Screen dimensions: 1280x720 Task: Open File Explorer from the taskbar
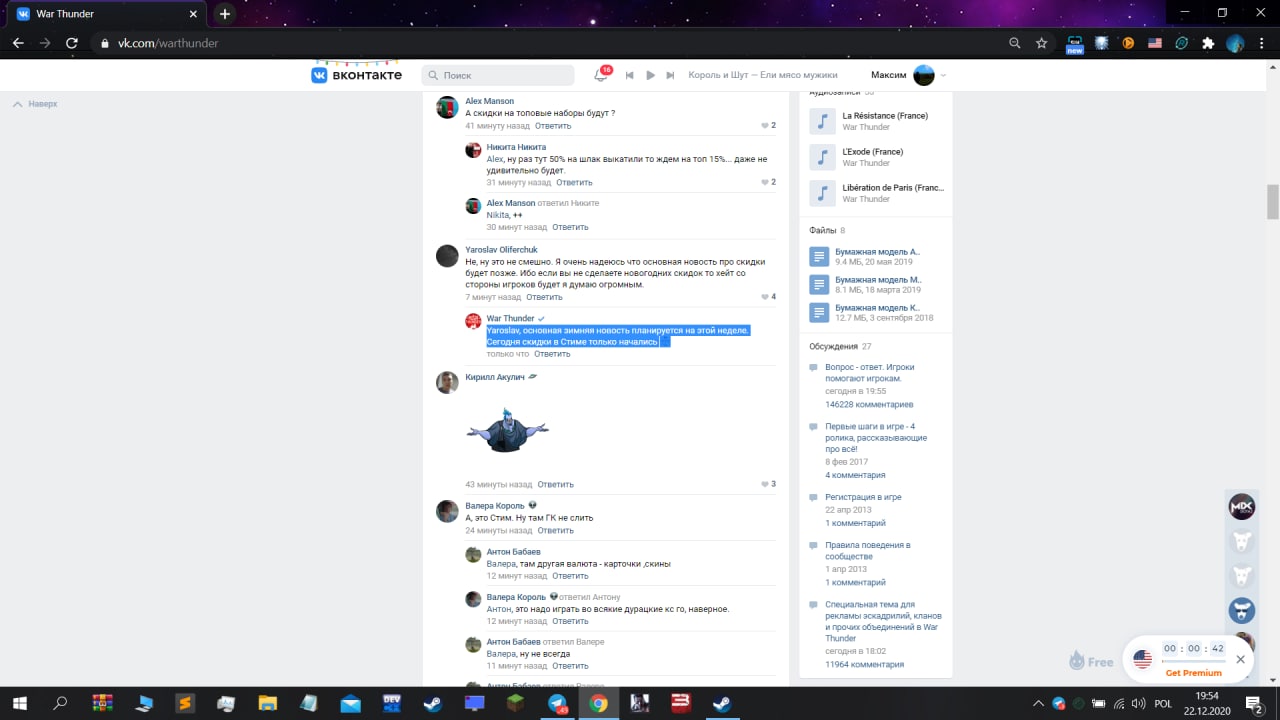pos(267,703)
